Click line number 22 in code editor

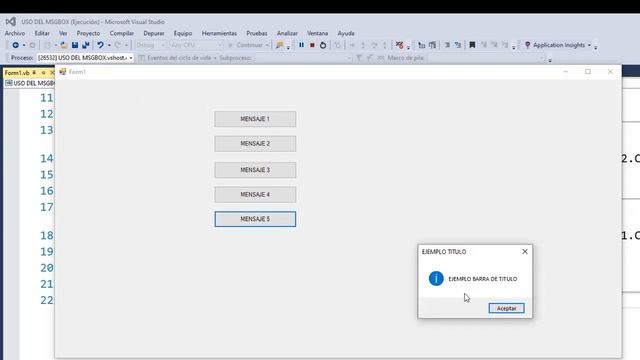coord(47,300)
